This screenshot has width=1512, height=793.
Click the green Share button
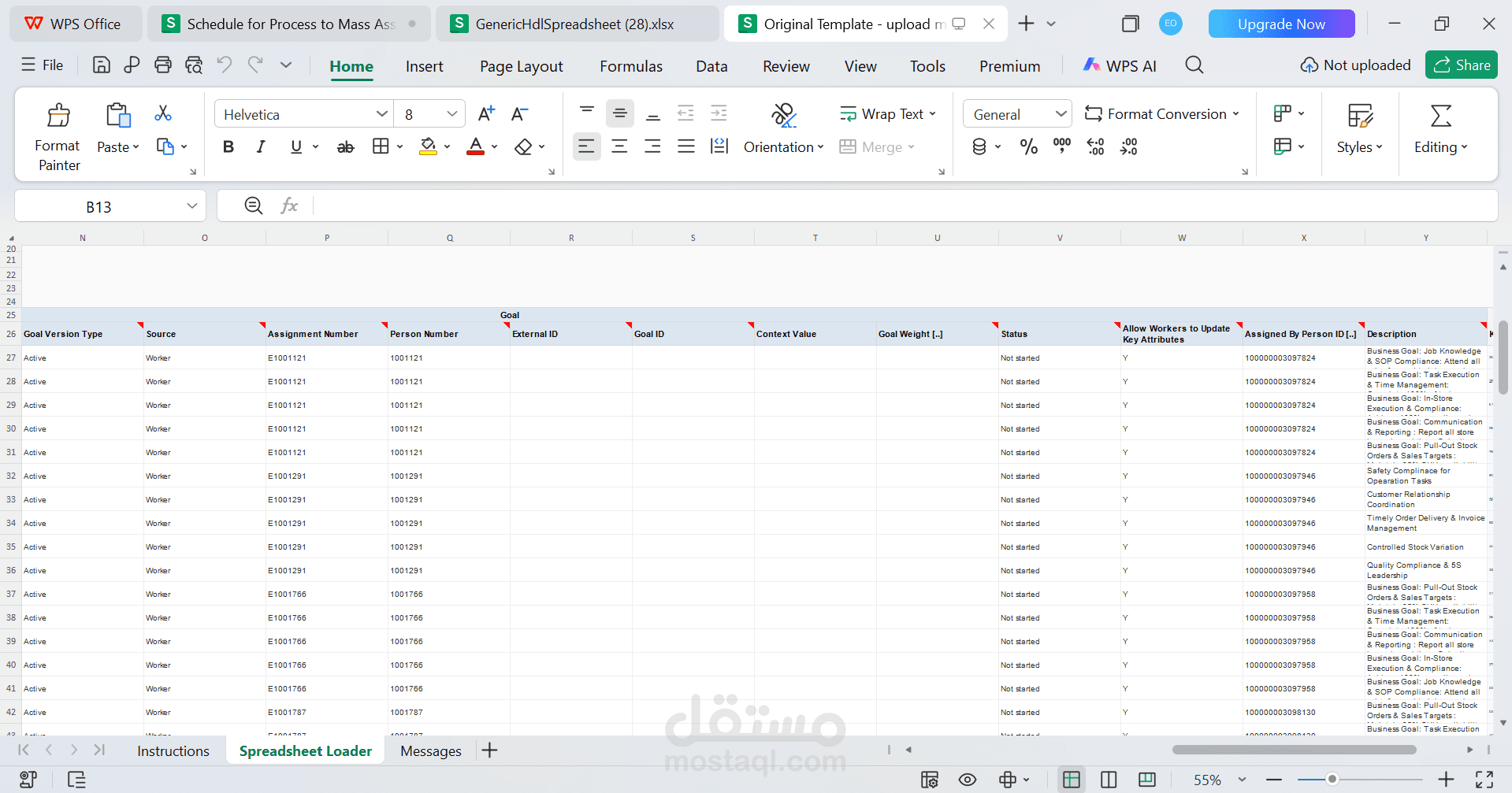(1462, 65)
